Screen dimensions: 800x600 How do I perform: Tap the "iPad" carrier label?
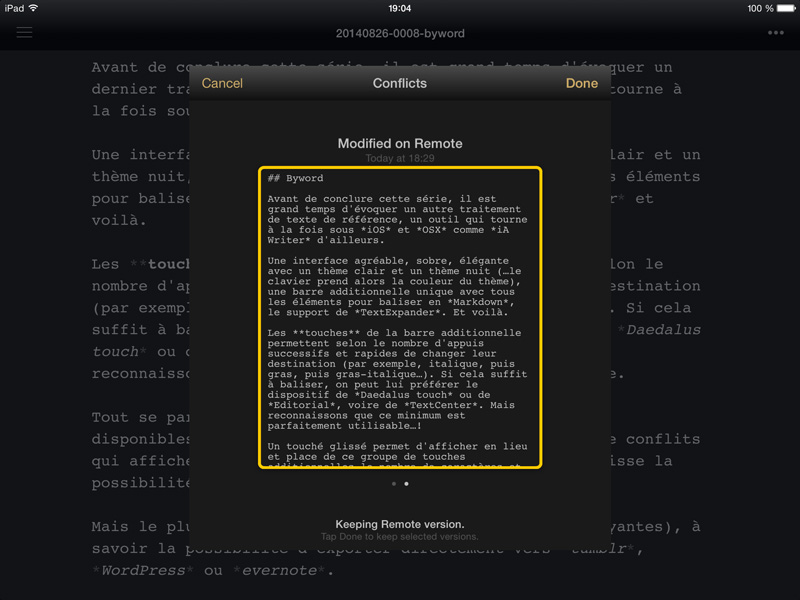(x=14, y=8)
